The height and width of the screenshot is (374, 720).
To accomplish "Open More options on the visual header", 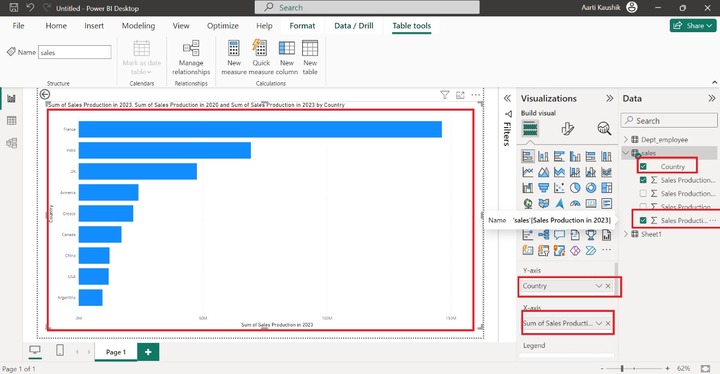I will 476,95.
